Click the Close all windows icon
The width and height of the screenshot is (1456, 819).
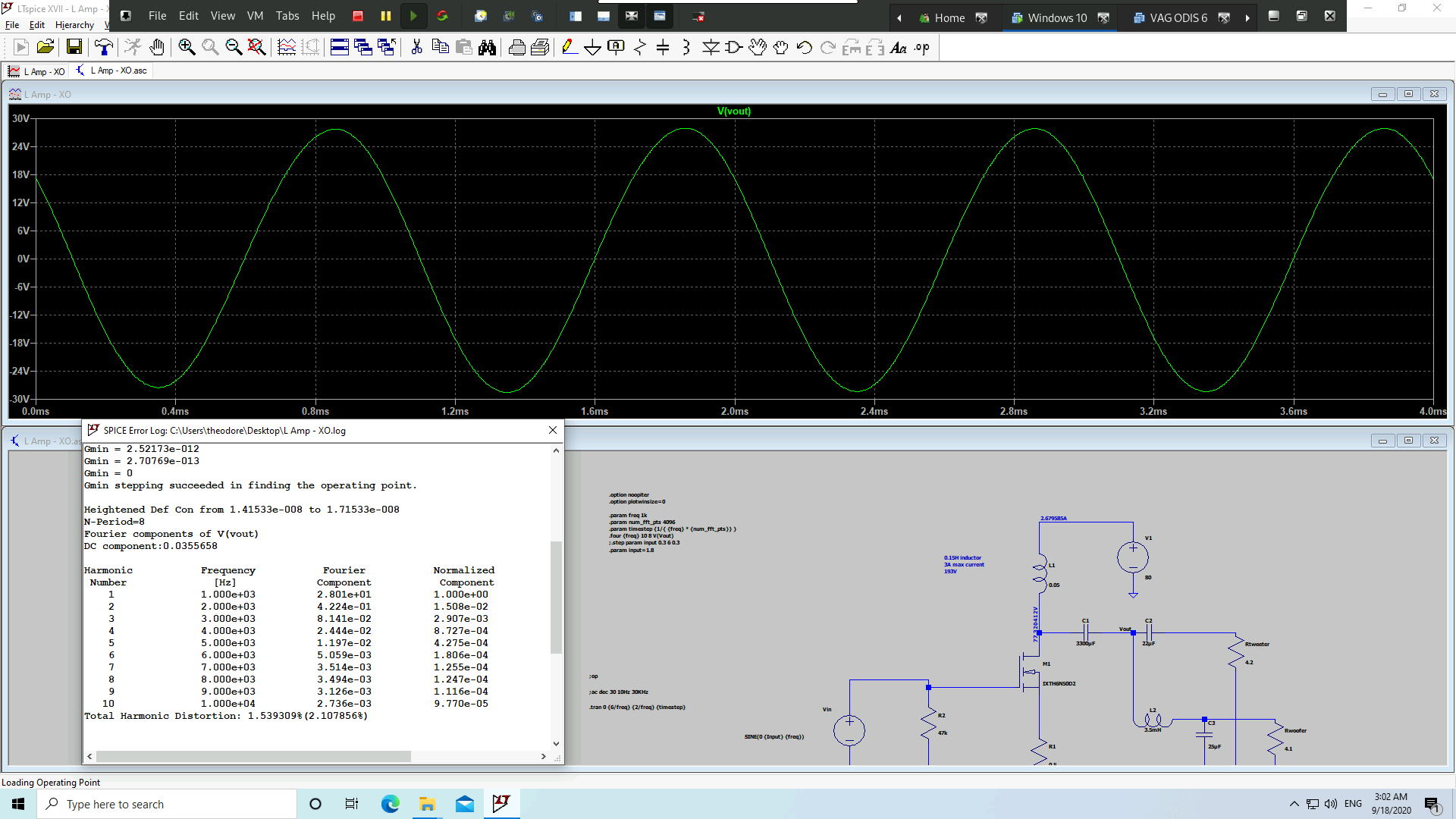(x=387, y=48)
